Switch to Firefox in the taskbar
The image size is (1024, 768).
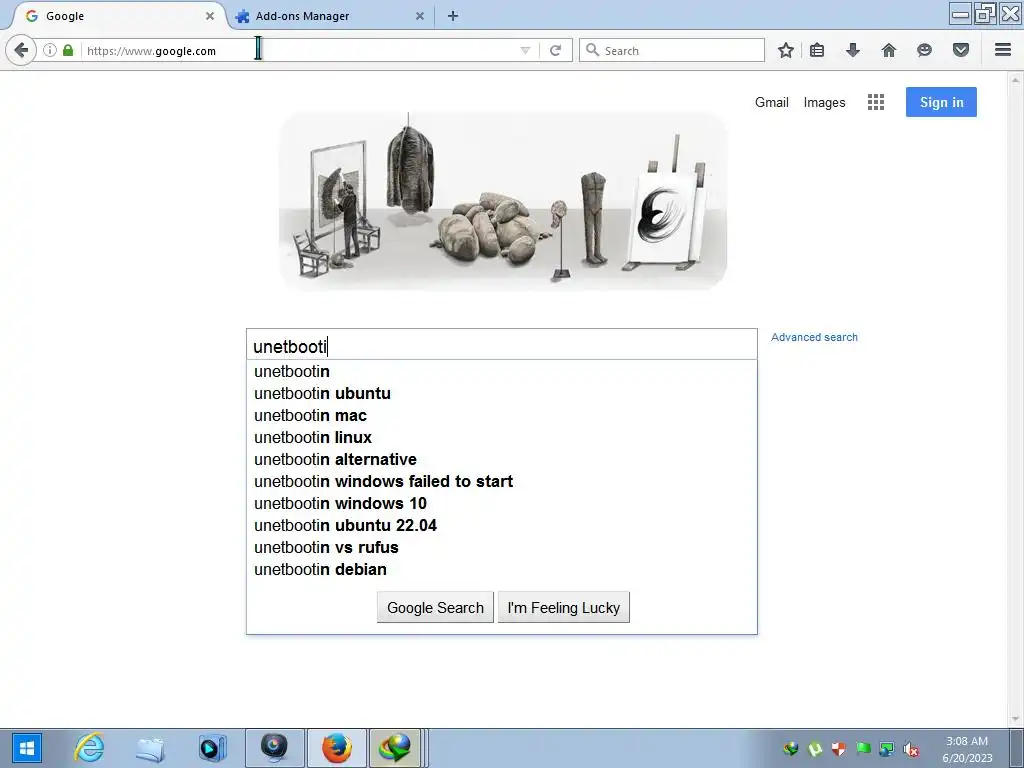coord(336,748)
